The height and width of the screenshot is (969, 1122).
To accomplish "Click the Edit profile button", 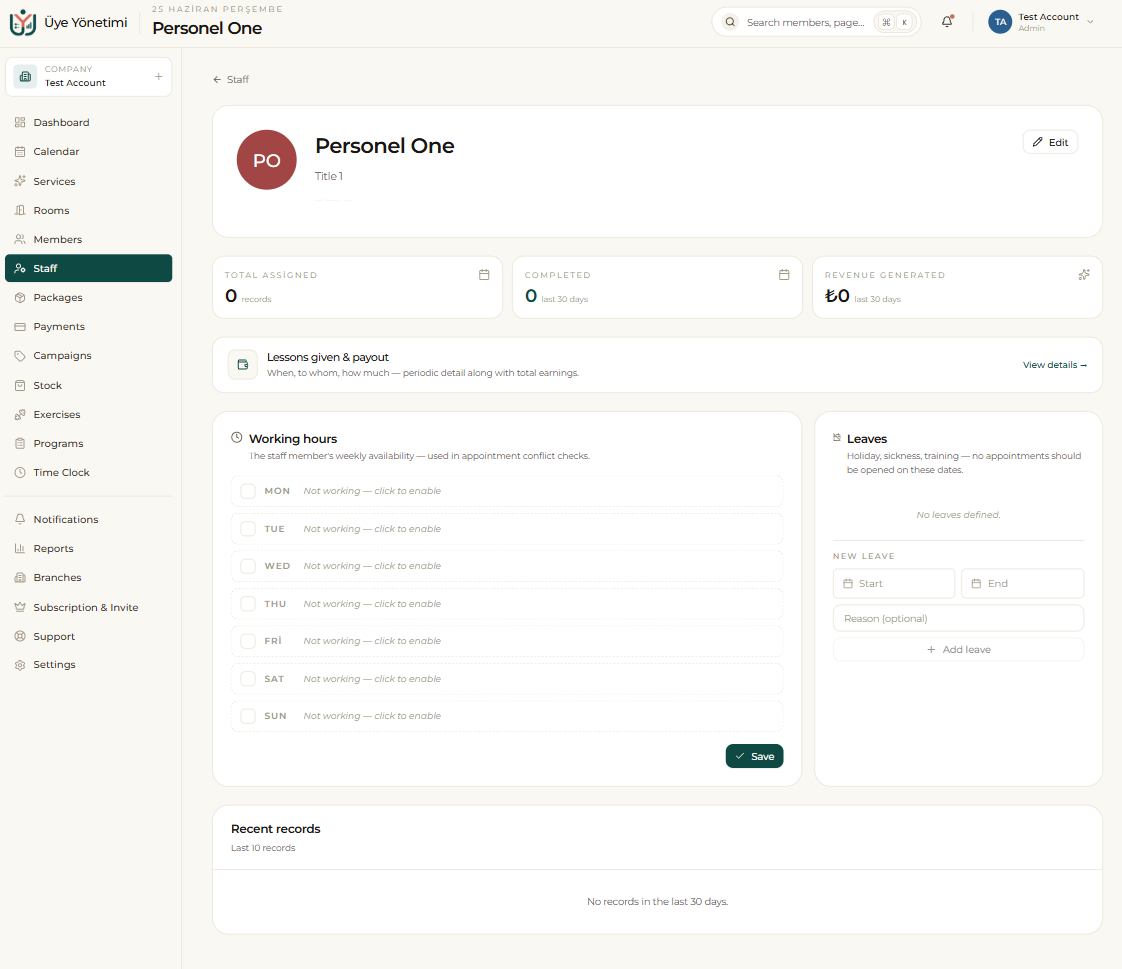I will [x=1050, y=142].
